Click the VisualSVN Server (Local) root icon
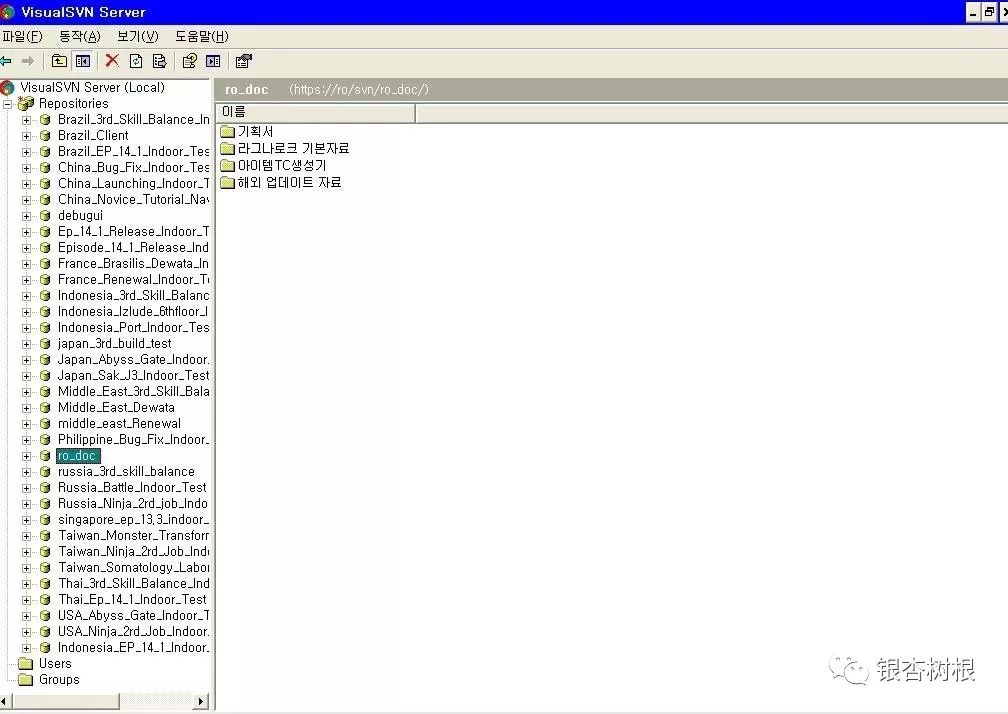 (x=8, y=87)
